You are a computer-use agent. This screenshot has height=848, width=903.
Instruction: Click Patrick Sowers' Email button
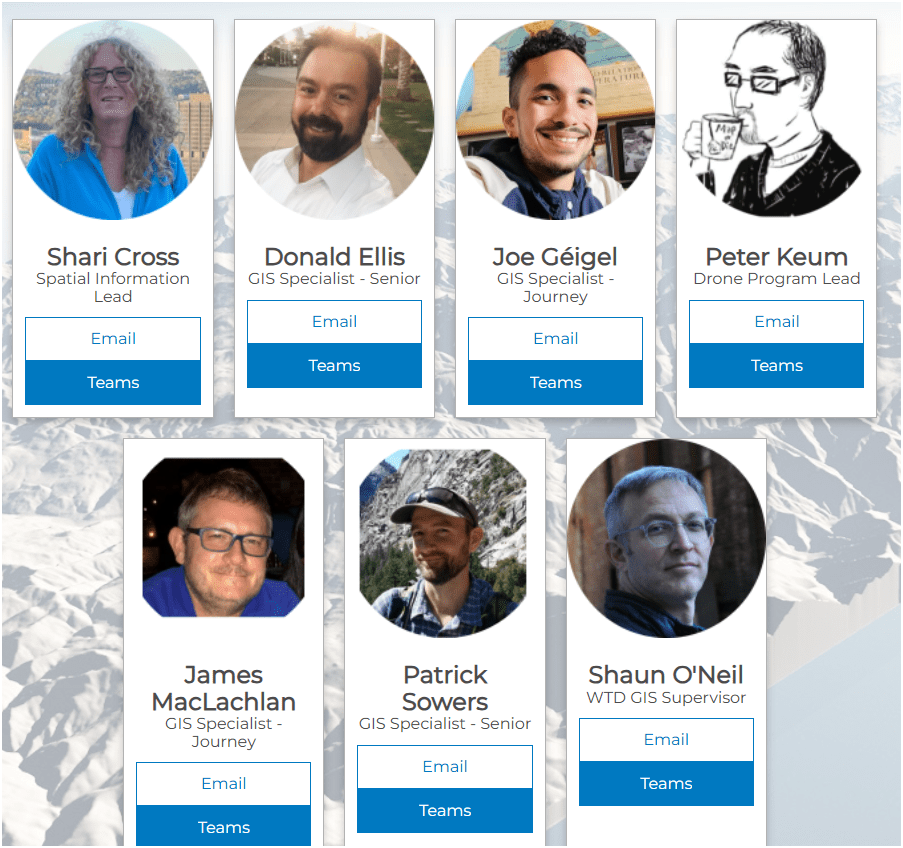point(445,767)
